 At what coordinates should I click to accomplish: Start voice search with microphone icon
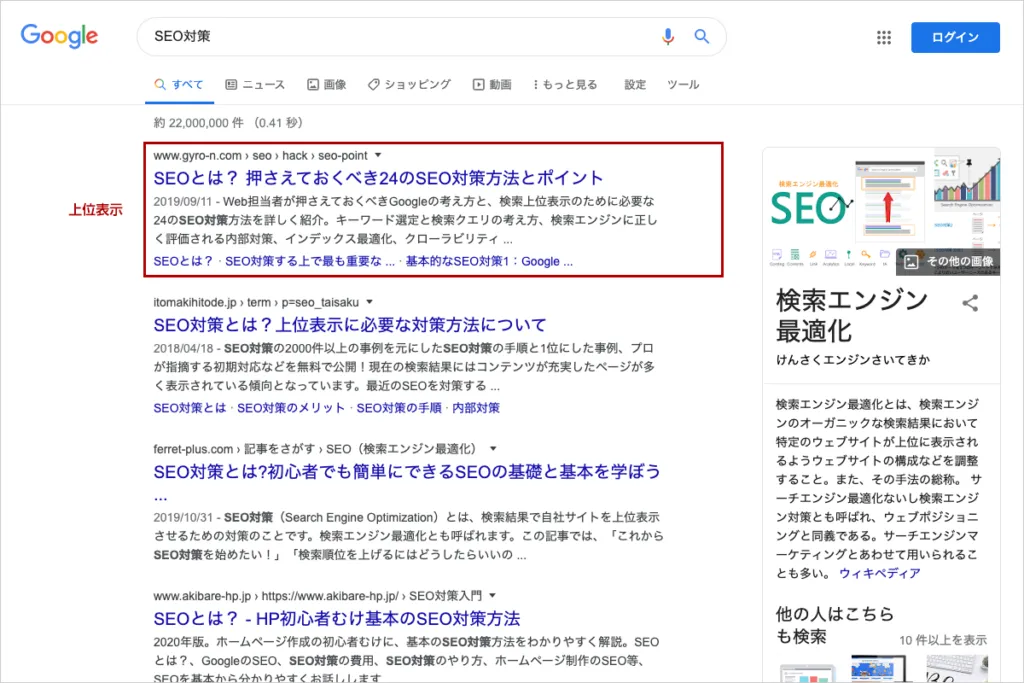[x=667, y=37]
